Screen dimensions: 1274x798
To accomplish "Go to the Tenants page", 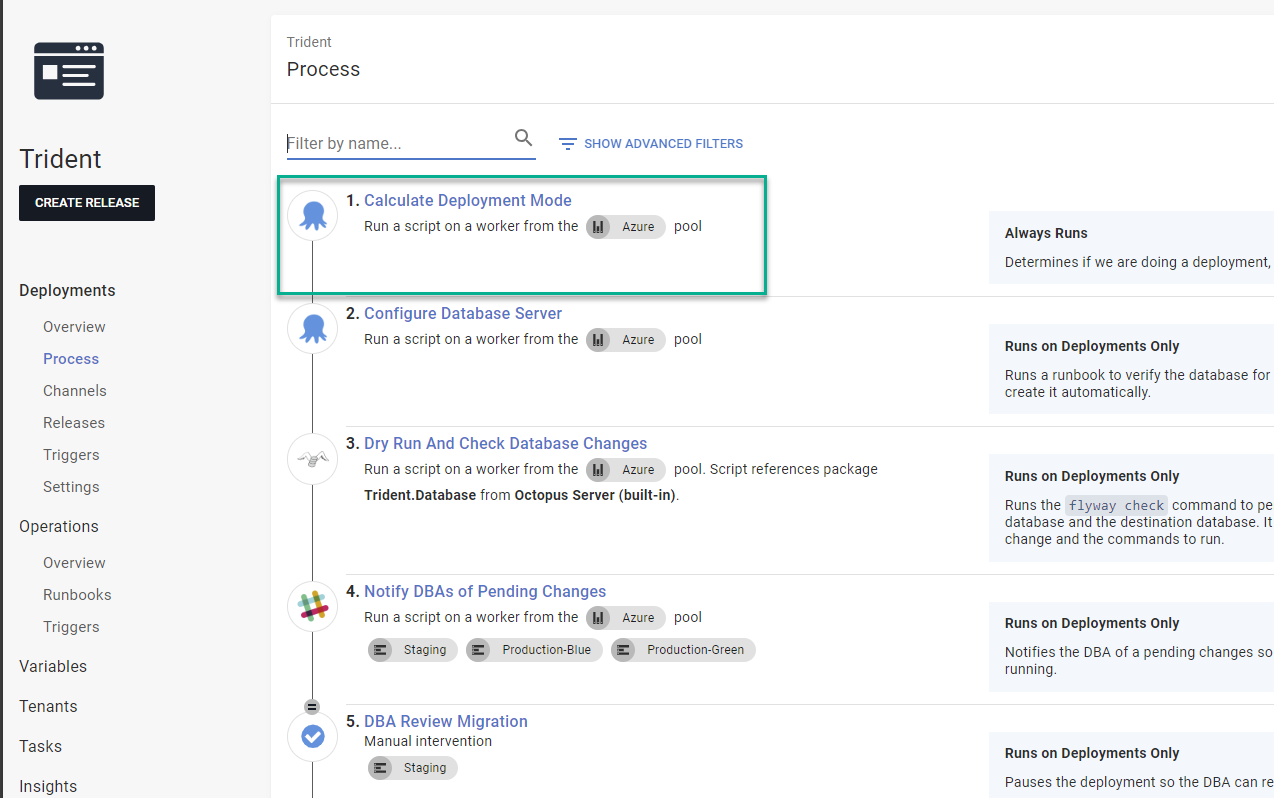I will 47,706.
